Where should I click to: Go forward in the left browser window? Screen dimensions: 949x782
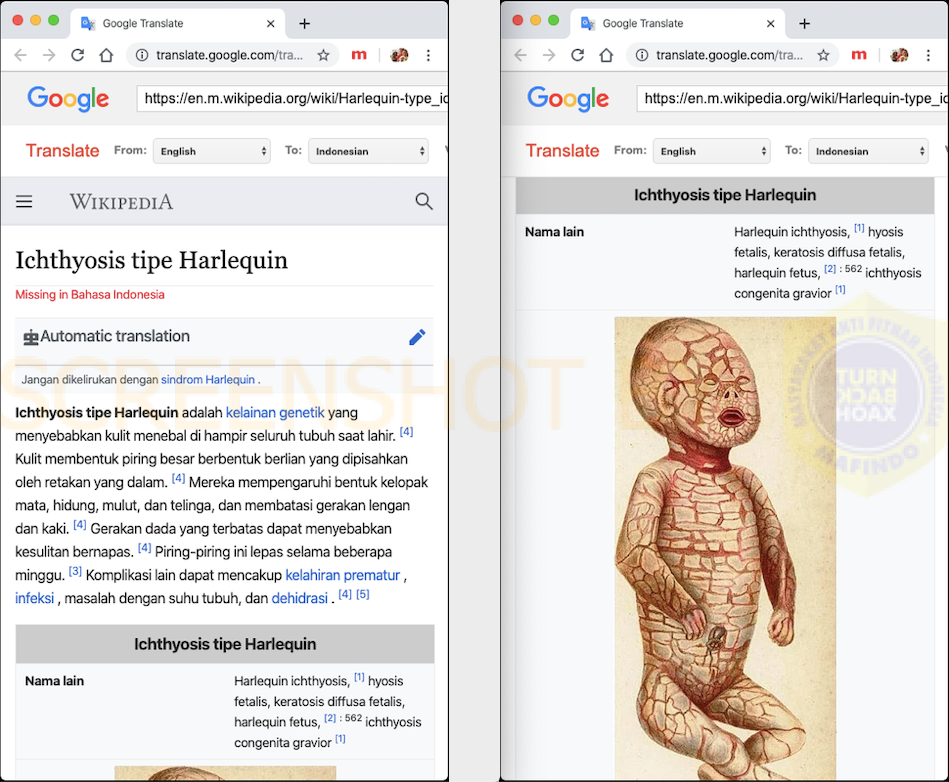click(x=49, y=55)
